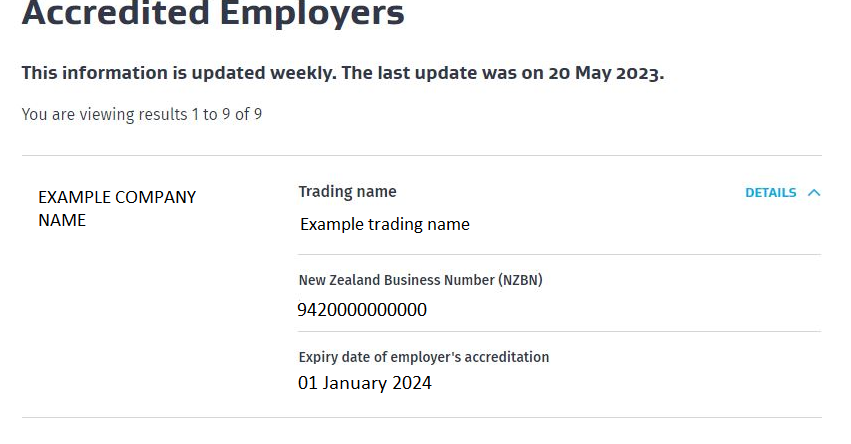Viewport: 851px width, 444px height.
Task: Click the Accredited Employers heading
Action: click(213, 14)
